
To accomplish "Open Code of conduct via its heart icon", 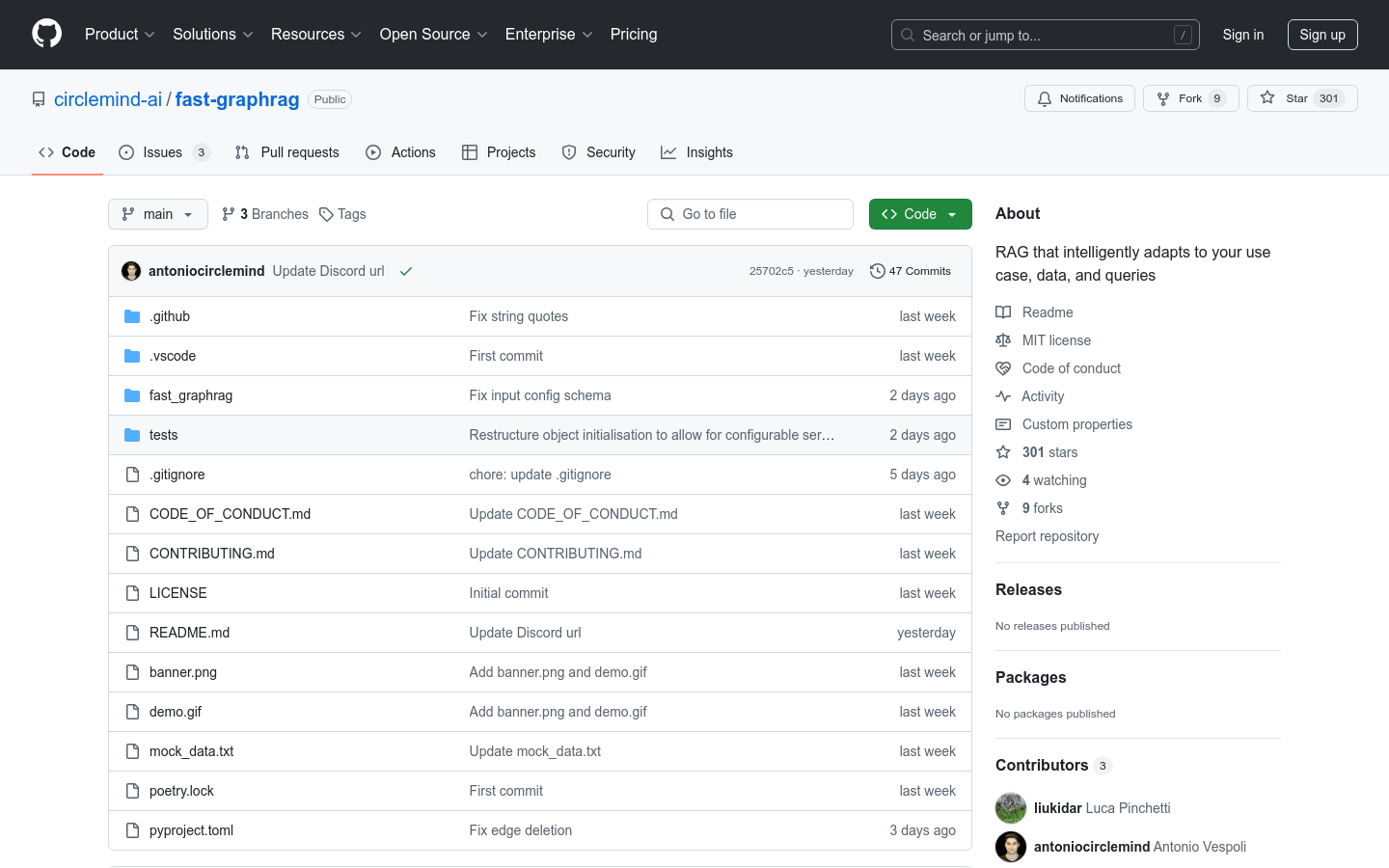I will 1003,367.
